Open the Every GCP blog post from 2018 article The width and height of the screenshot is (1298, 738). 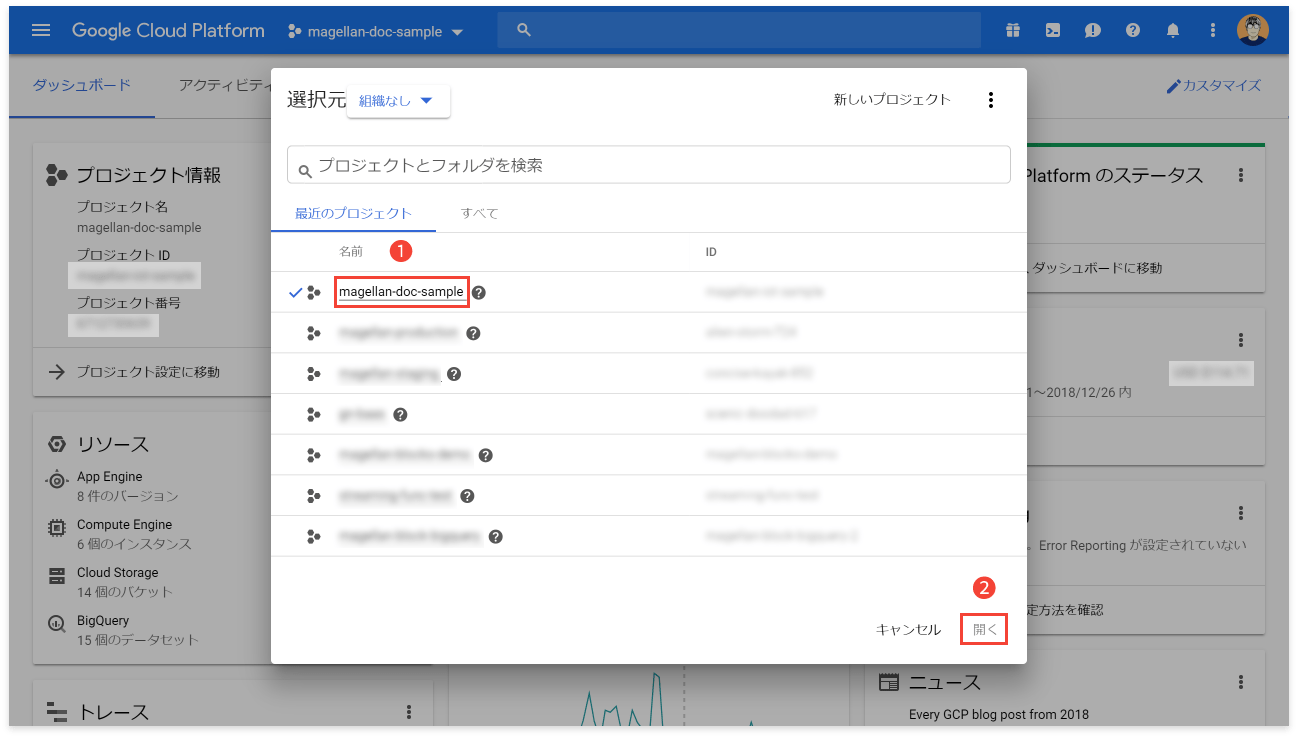pos(999,714)
